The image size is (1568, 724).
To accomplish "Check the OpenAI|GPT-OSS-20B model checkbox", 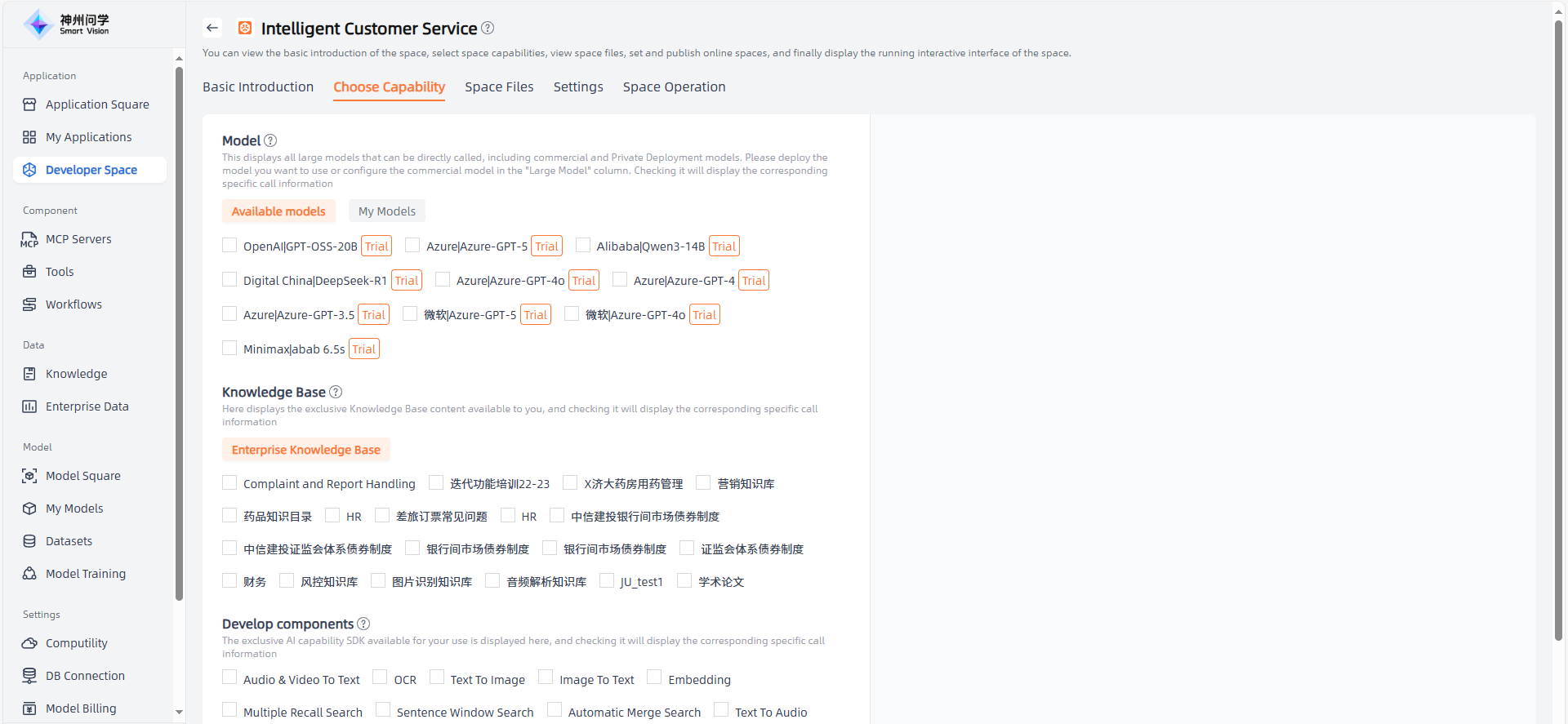I will click(229, 246).
